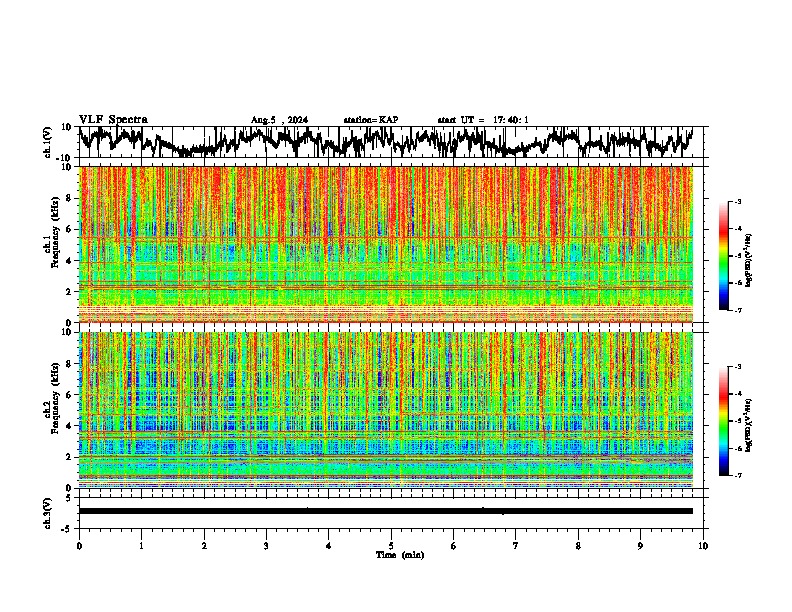Select tick label 7 on the time axis
This screenshot has height=612, width=792.
click(x=516, y=546)
